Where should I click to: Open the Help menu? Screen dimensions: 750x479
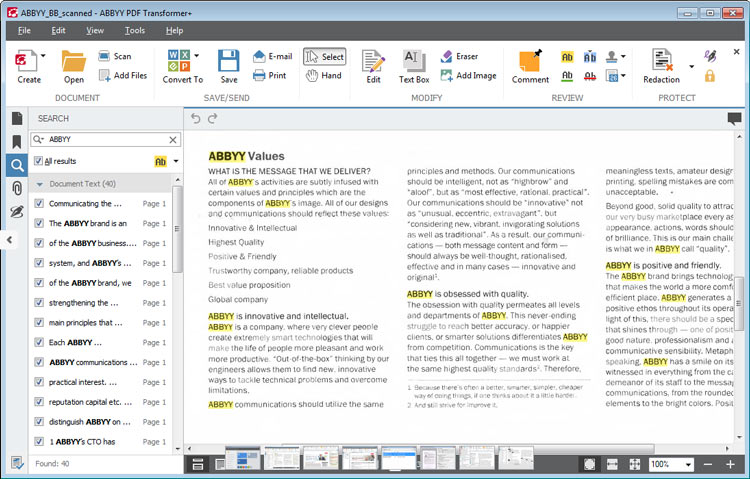[x=175, y=31]
